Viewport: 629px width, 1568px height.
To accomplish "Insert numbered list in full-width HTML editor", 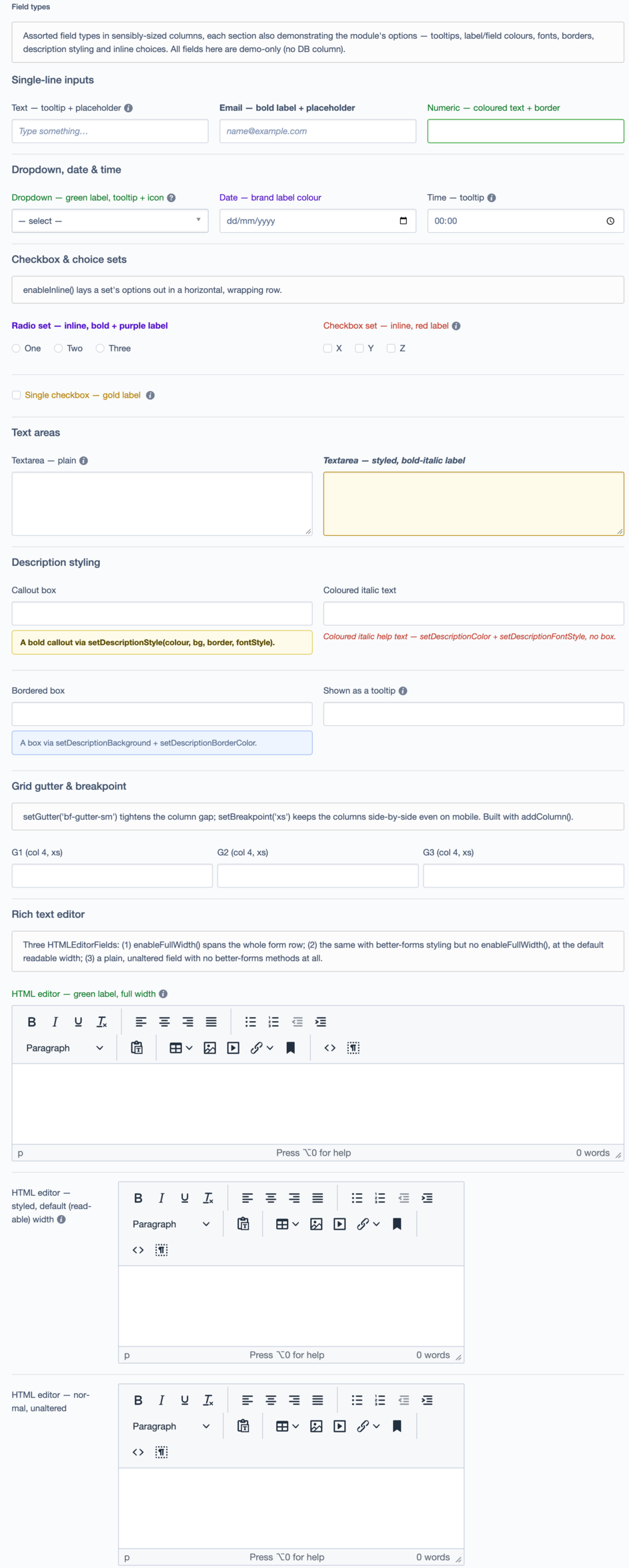I will coord(273,1022).
